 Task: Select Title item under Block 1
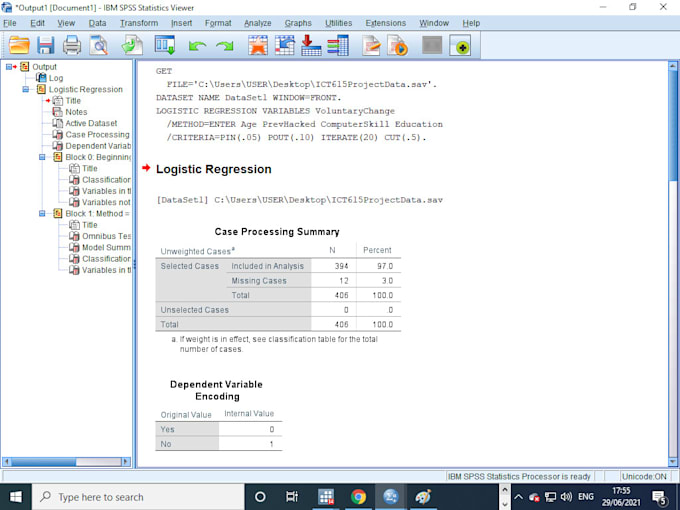[x=90, y=225]
